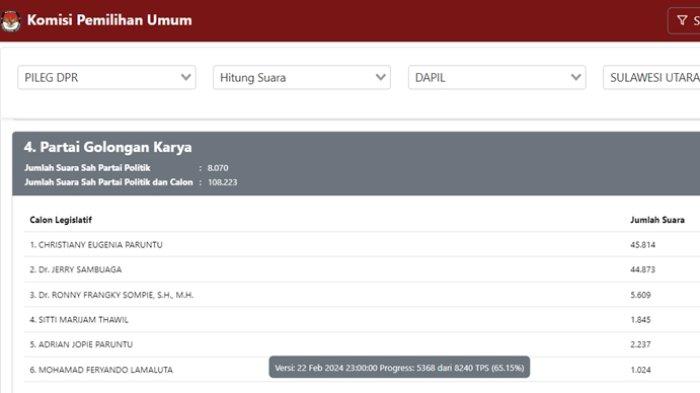
Task: Open the DAPIL dropdown
Action: [497, 78]
